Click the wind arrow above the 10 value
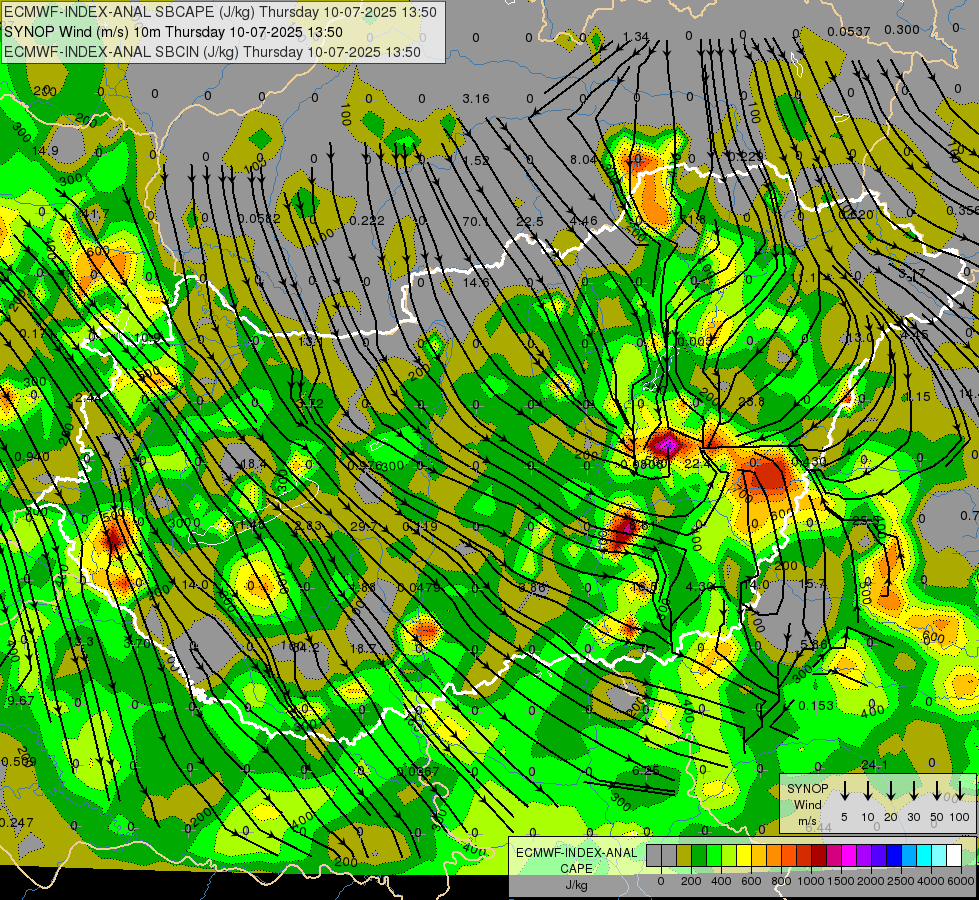The height and width of the screenshot is (900, 979). [868, 791]
